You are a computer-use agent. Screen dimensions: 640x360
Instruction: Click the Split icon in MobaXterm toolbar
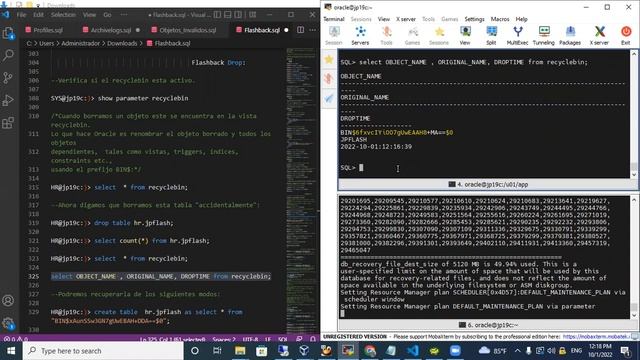pos(491,36)
